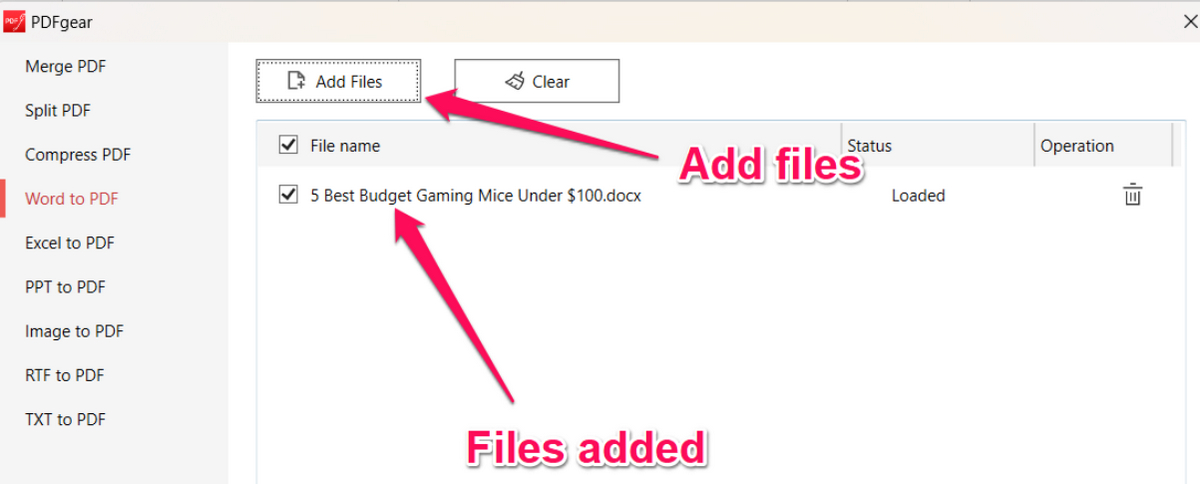Image resolution: width=1200 pixels, height=484 pixels.
Task: Click the Loaded status text
Action: pyautogui.click(x=918, y=196)
